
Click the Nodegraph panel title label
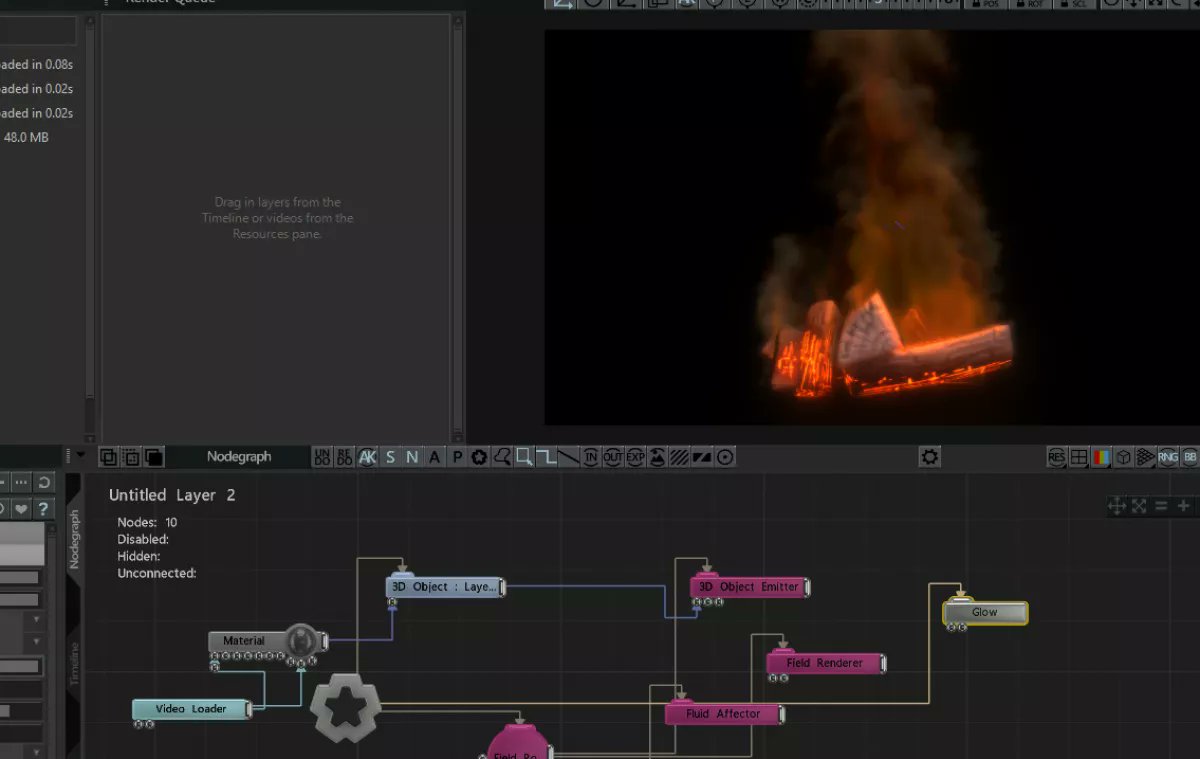point(239,457)
